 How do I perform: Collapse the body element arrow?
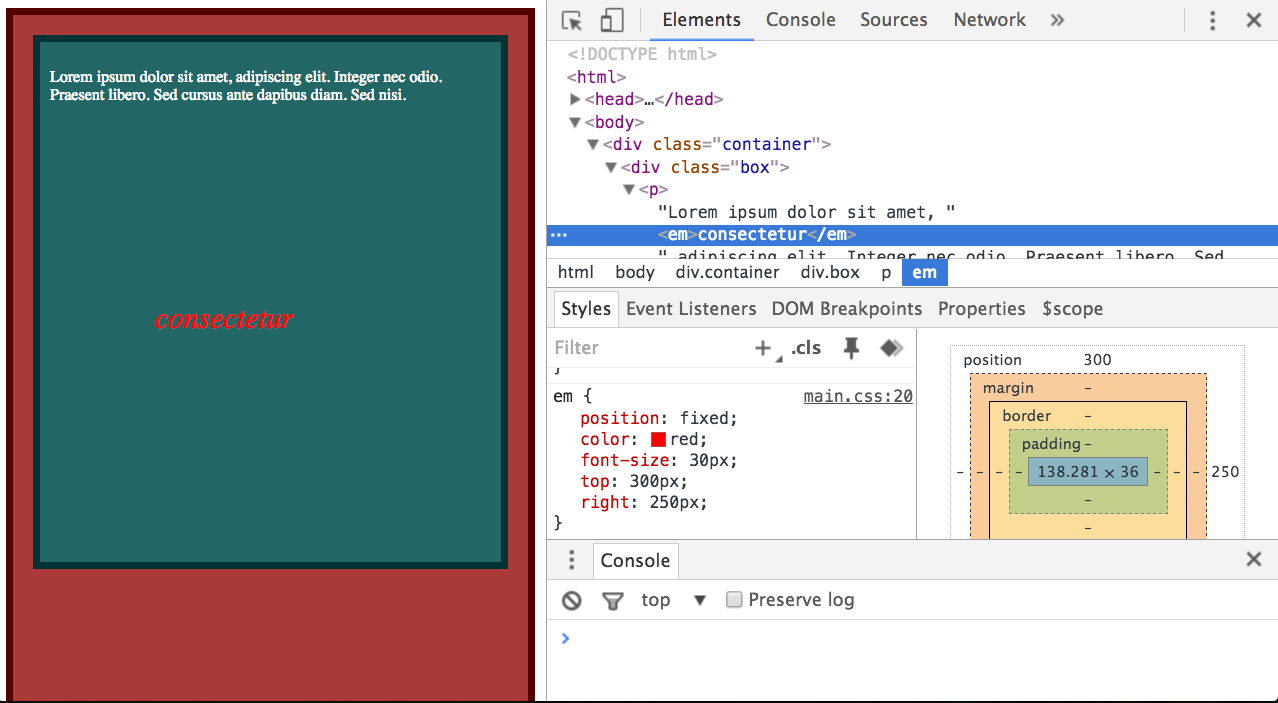coord(575,122)
